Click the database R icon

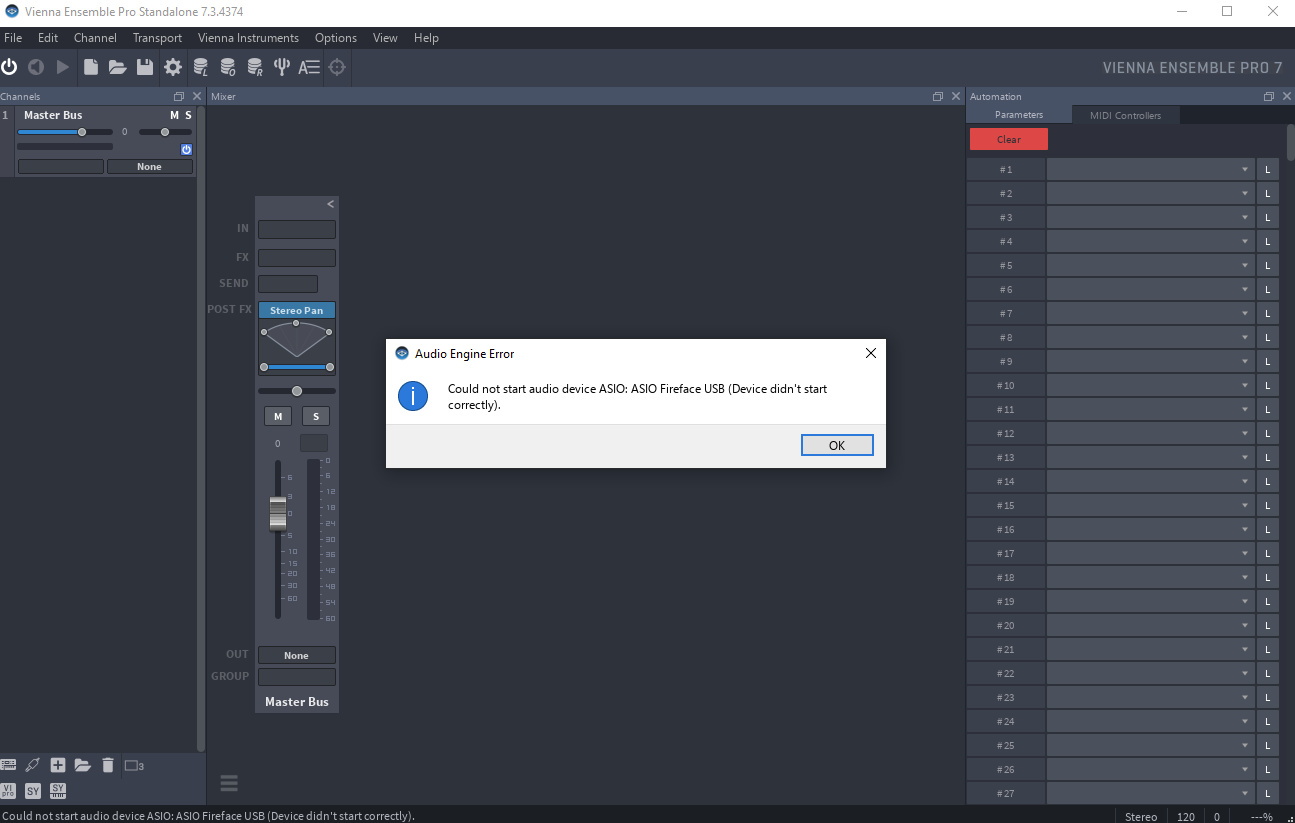coord(255,67)
